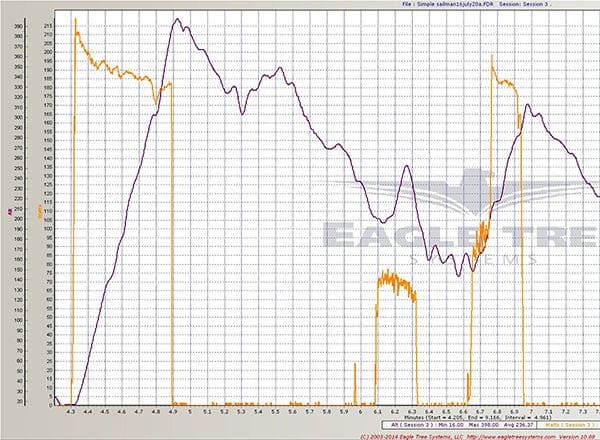This screenshot has height=440, width=600.
Task: Click the '20' value at the bottom of the Alt axis
Action: (20, 401)
